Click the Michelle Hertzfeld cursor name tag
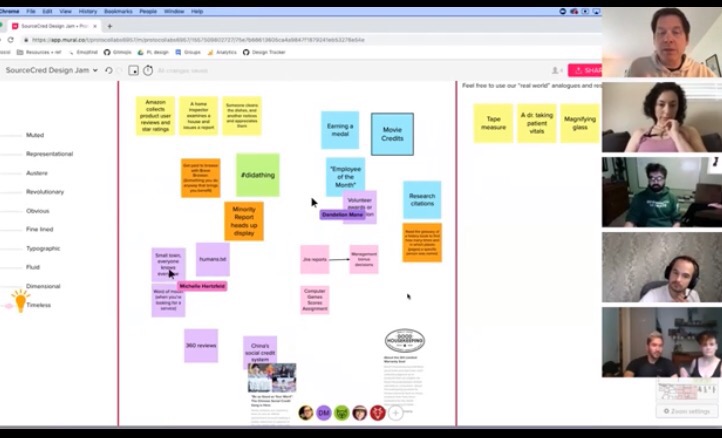This screenshot has height=438, width=722. click(202, 286)
